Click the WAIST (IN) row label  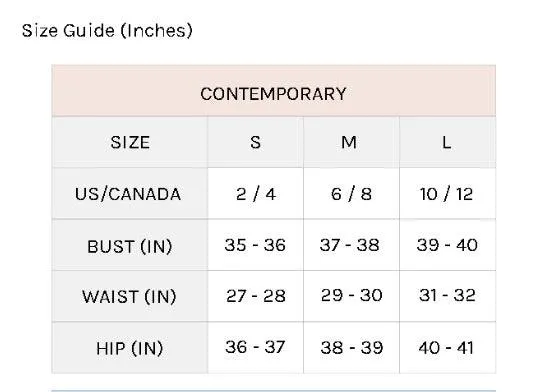[130, 296]
